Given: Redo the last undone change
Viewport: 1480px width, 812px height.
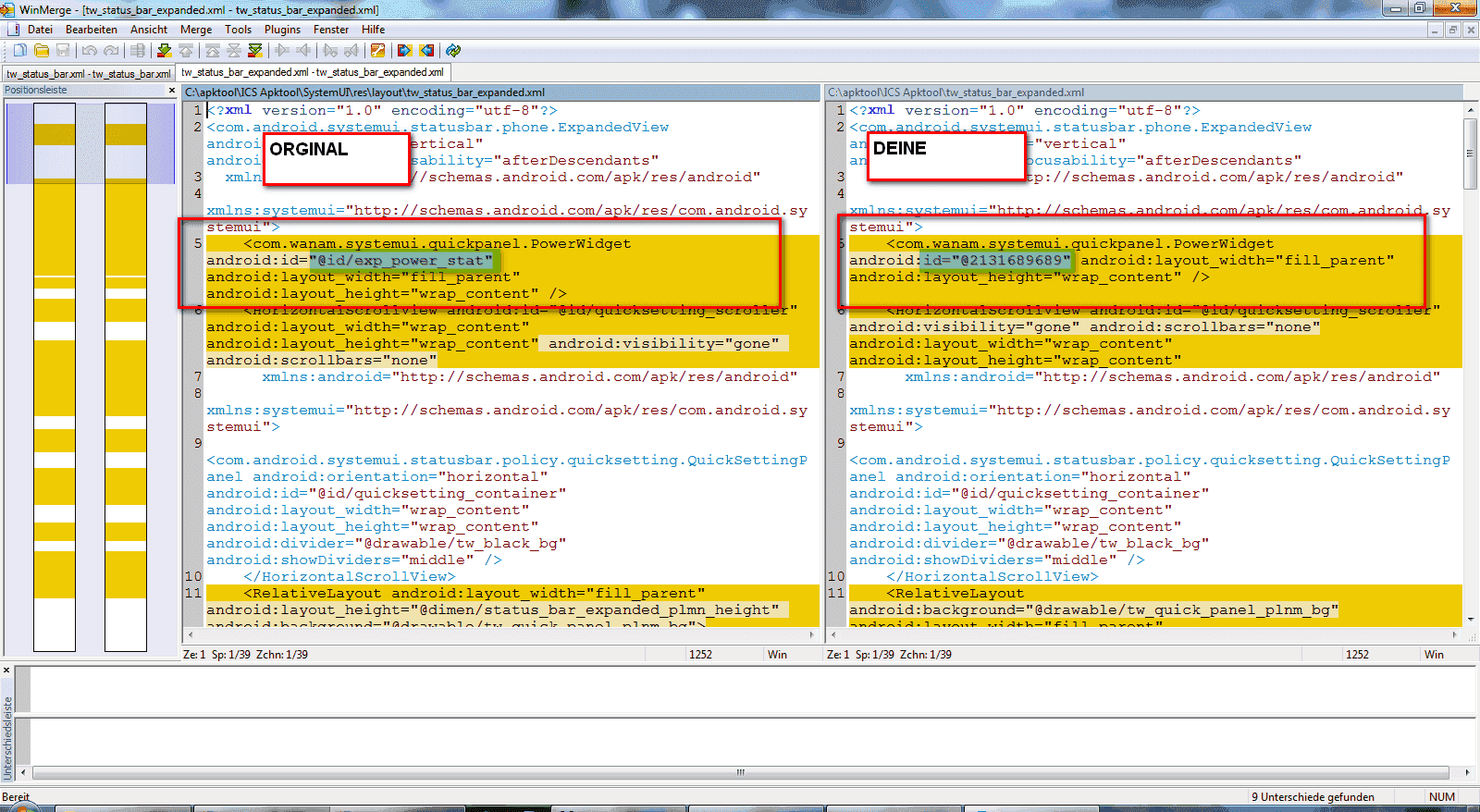Looking at the screenshot, I should coord(111,50).
